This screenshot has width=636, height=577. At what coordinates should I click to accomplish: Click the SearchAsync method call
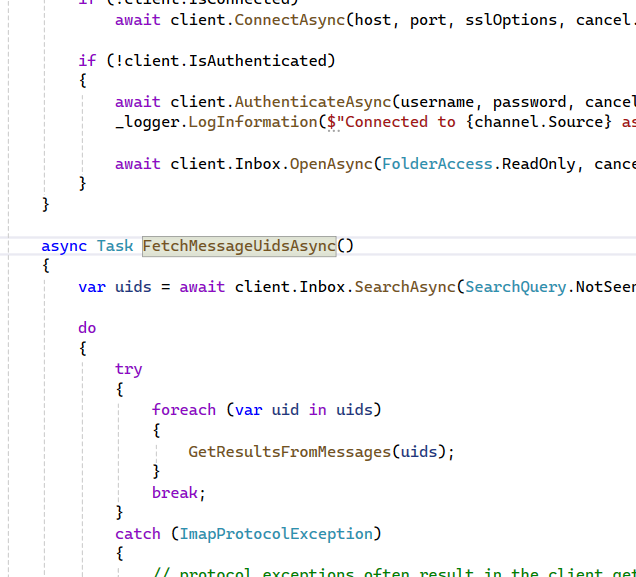click(x=405, y=287)
